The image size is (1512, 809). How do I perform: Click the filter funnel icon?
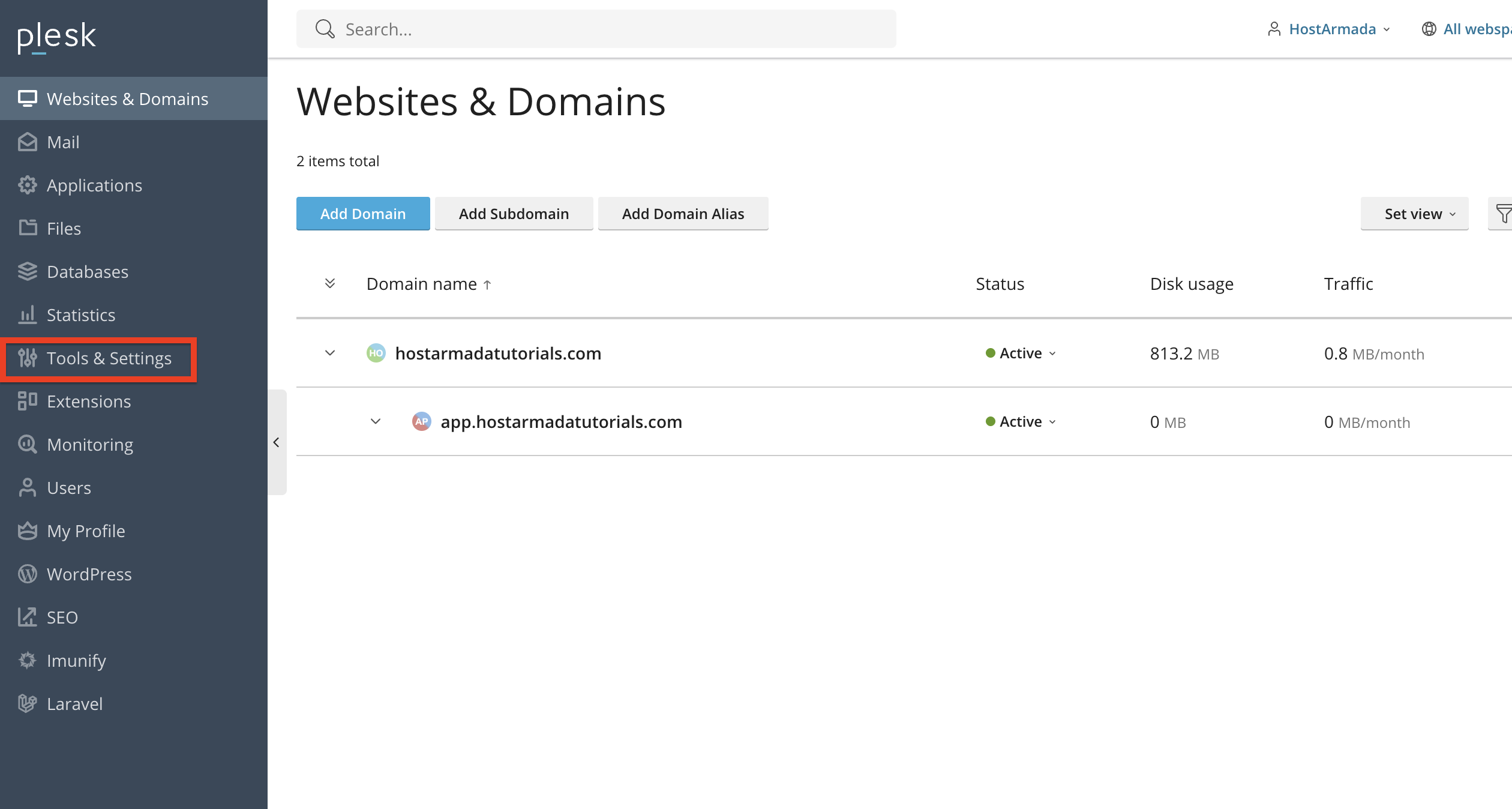[1503, 214]
